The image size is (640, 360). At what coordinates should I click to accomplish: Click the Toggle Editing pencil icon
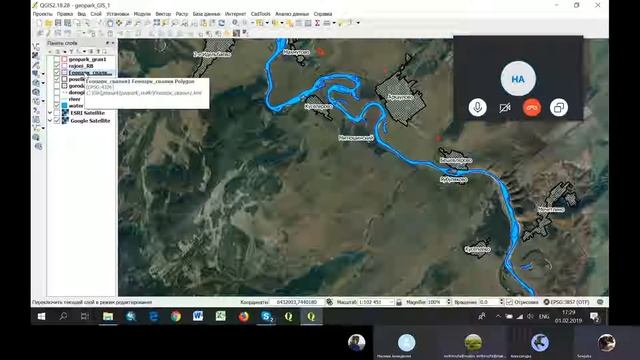[48, 33]
